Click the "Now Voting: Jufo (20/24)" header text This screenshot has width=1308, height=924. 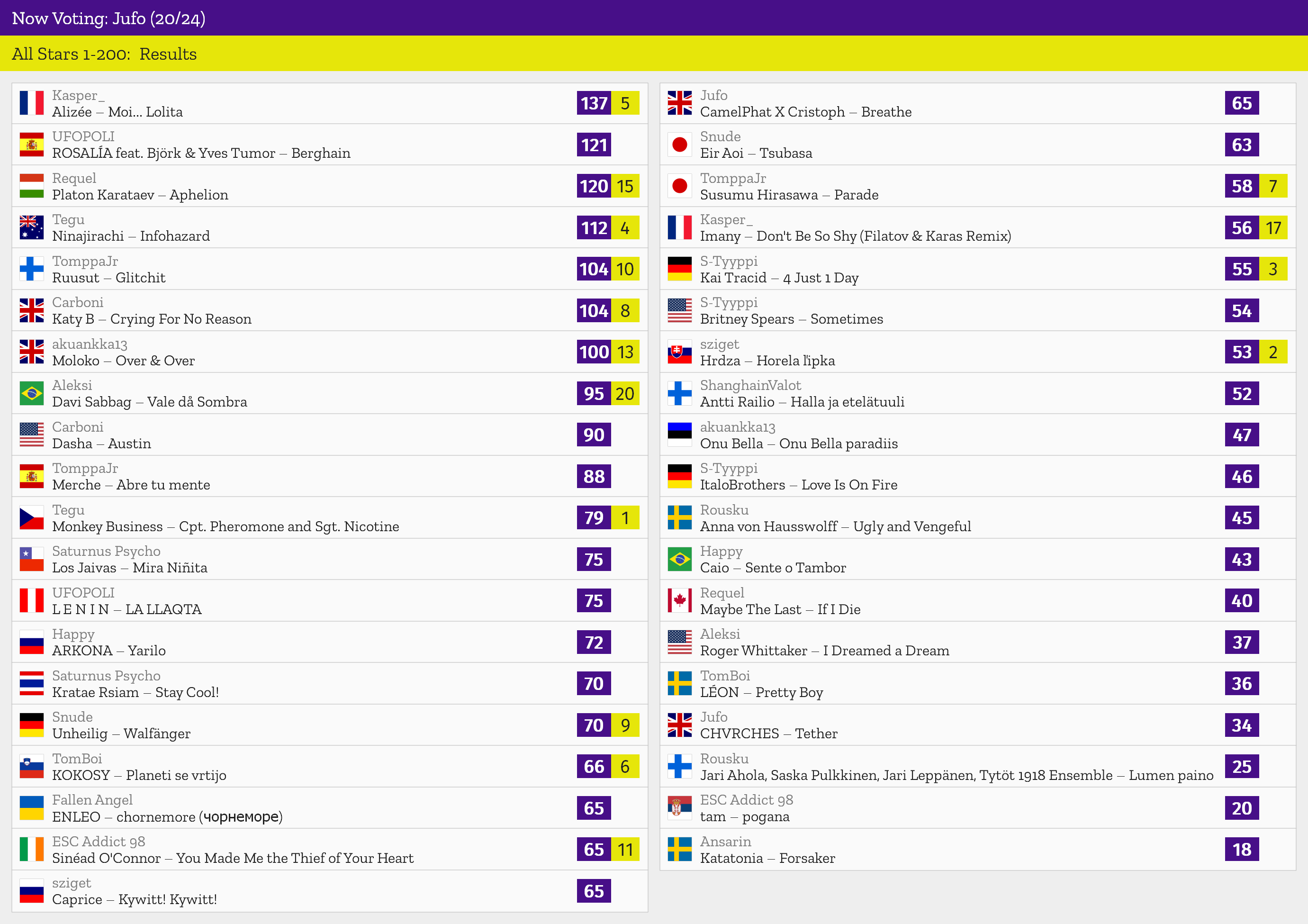pyautogui.click(x=109, y=18)
